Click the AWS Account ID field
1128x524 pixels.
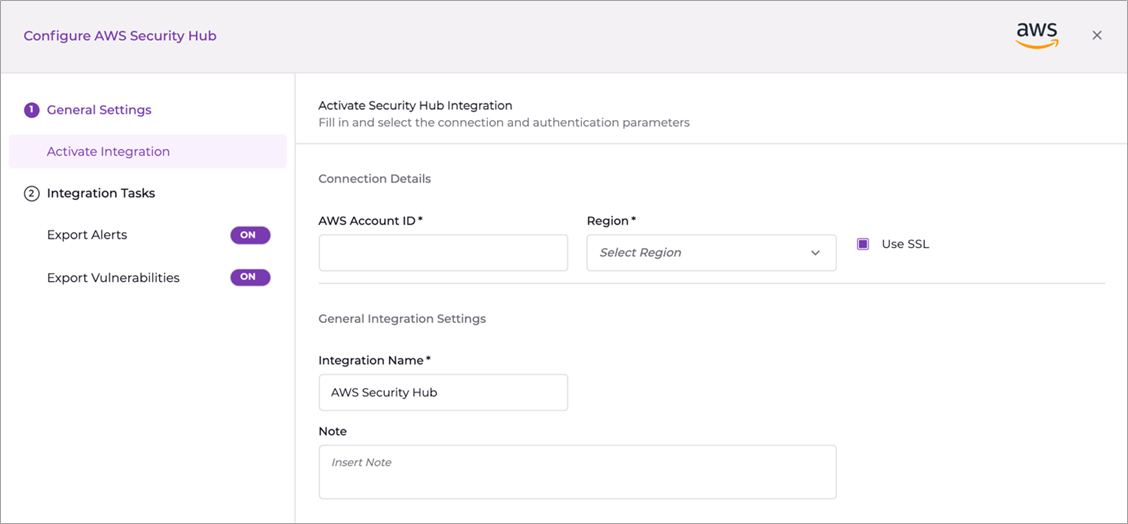(x=443, y=253)
